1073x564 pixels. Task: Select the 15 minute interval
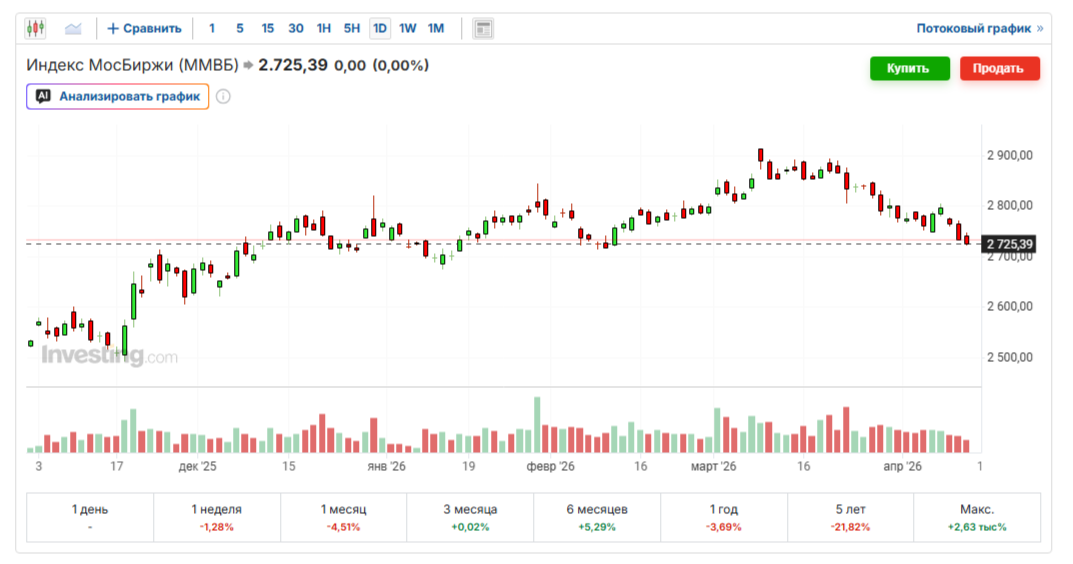(x=268, y=28)
